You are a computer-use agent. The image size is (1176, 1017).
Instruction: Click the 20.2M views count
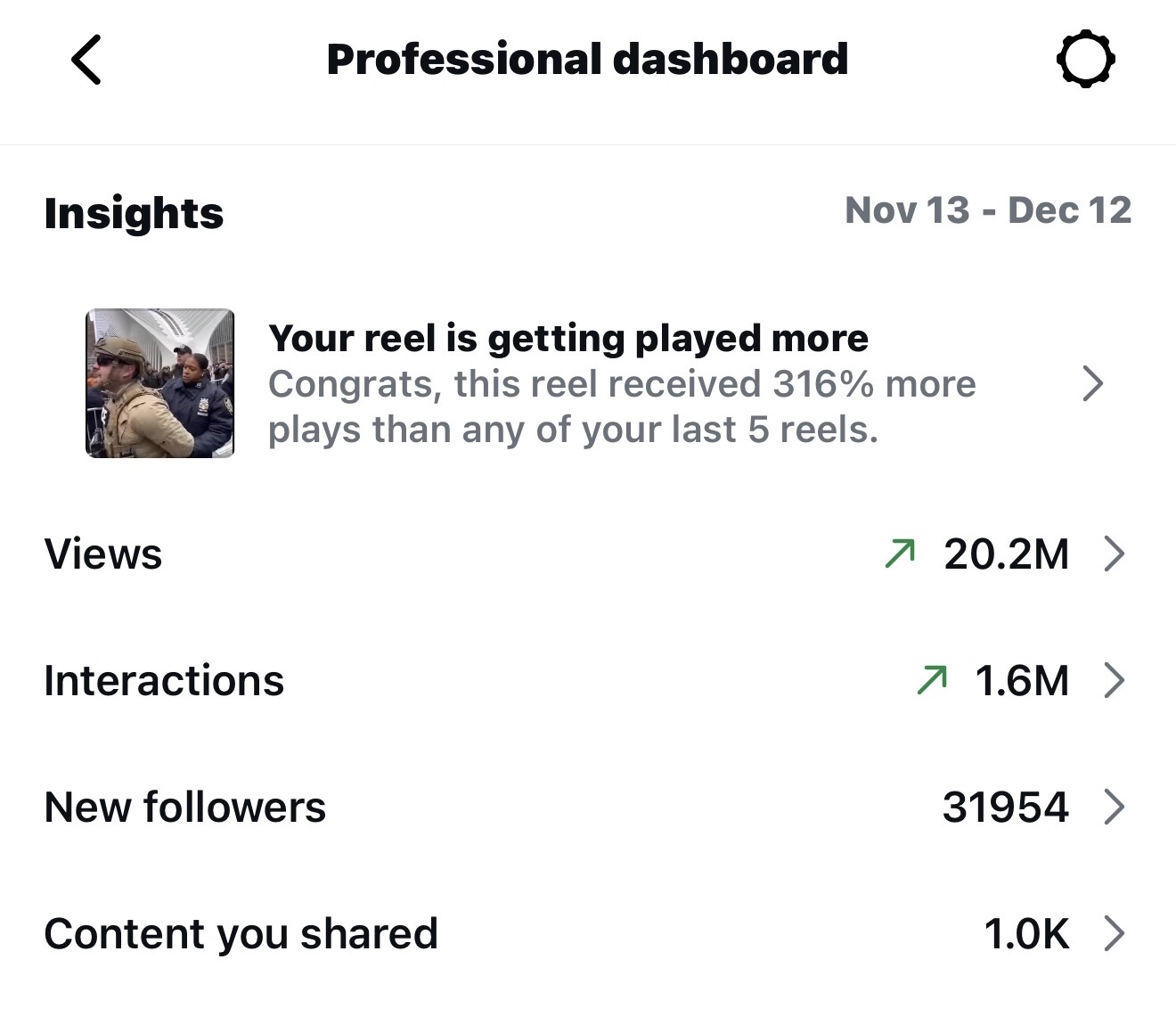[x=1006, y=554]
